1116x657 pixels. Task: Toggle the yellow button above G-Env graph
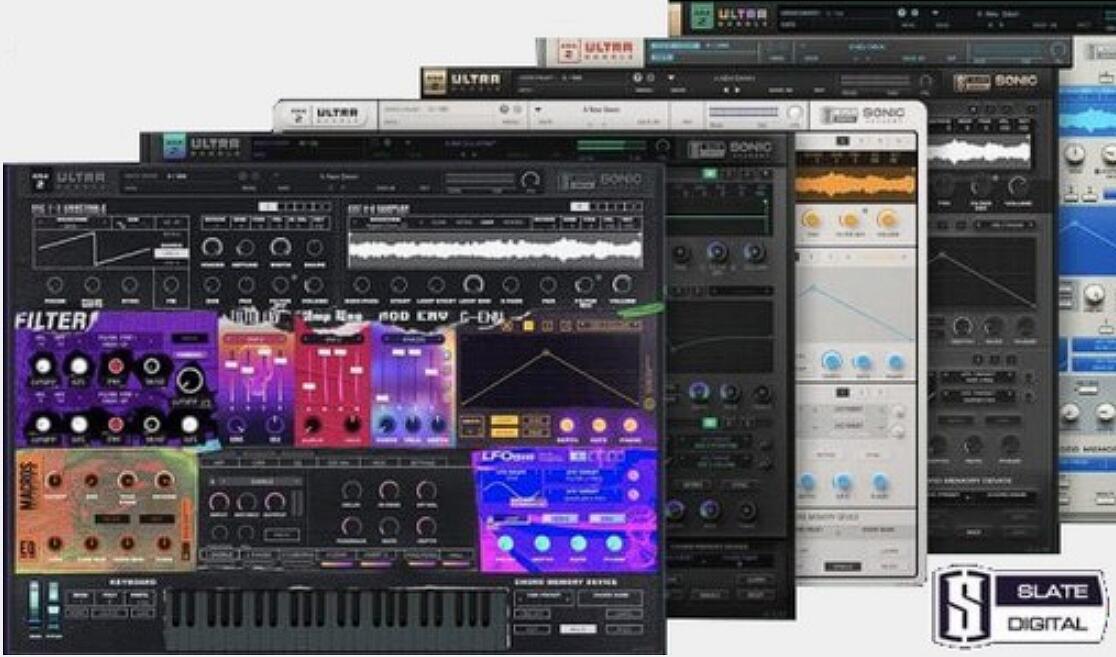click(x=526, y=326)
